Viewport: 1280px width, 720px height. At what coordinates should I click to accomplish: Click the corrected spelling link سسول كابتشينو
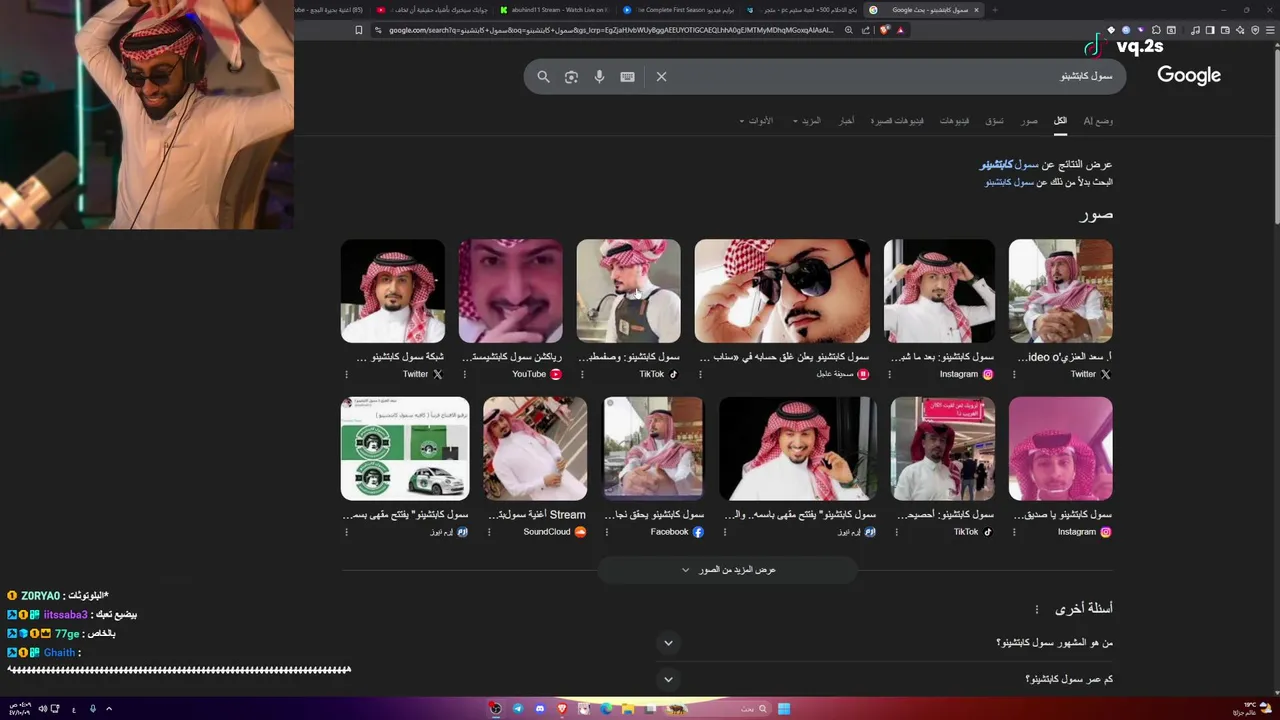coord(1009,164)
